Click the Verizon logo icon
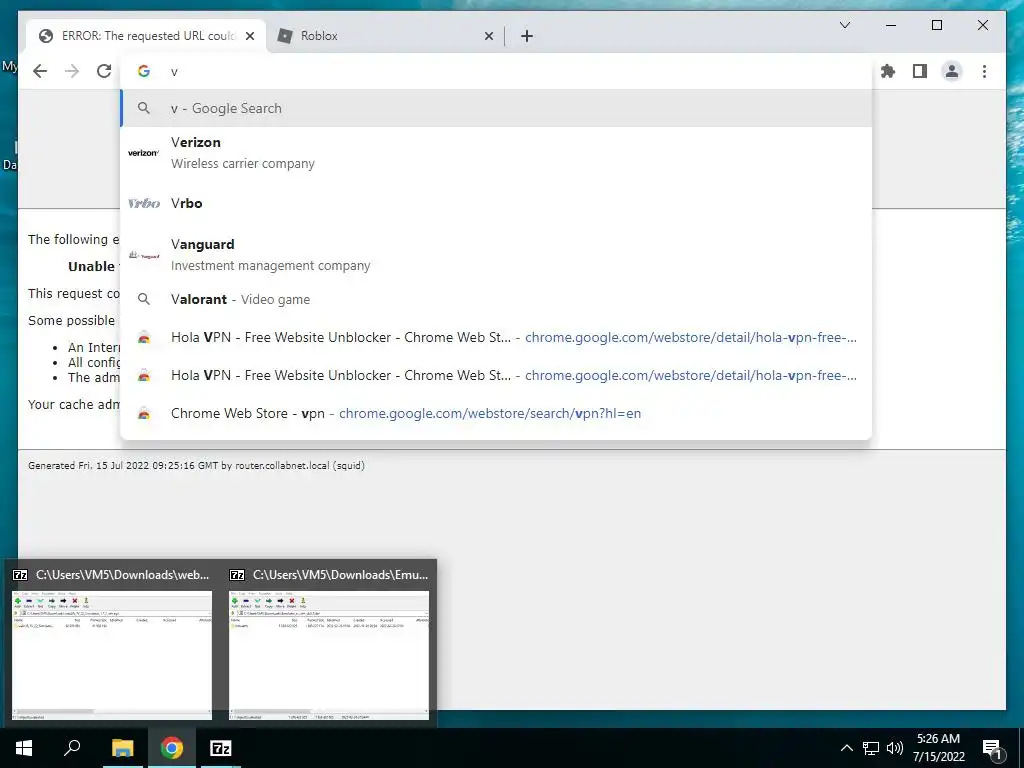Screen dimensions: 1024x768 (144, 153)
